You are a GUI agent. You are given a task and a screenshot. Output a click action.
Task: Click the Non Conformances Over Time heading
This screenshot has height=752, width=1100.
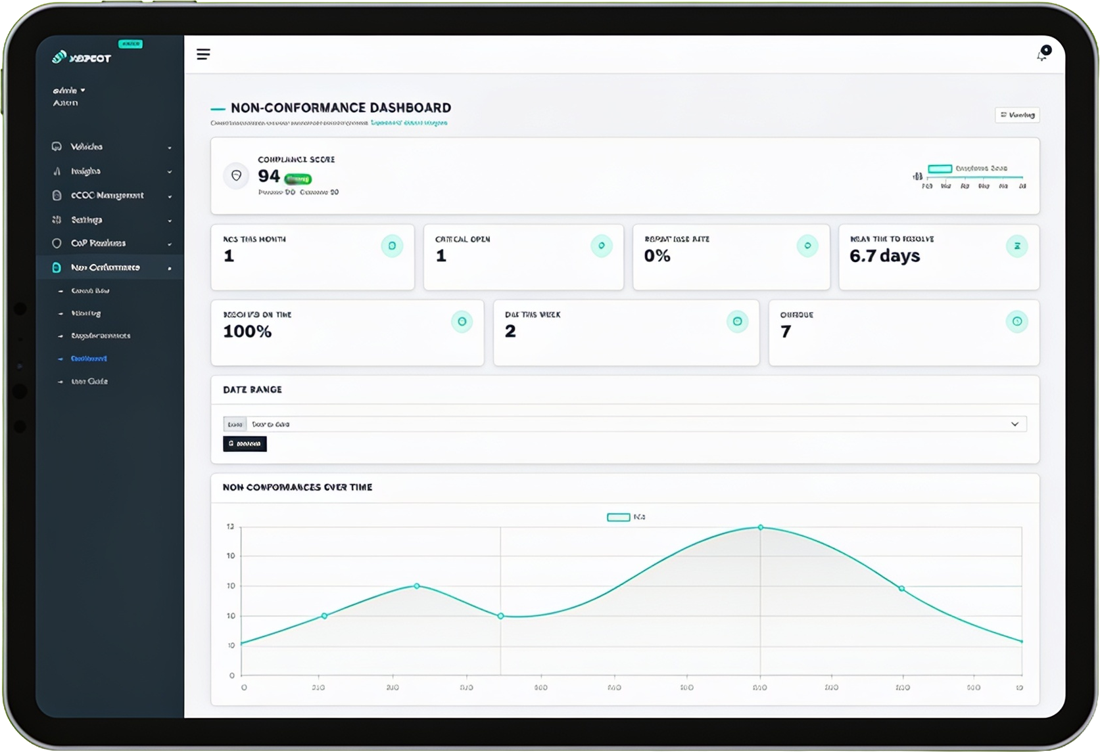[297, 487]
